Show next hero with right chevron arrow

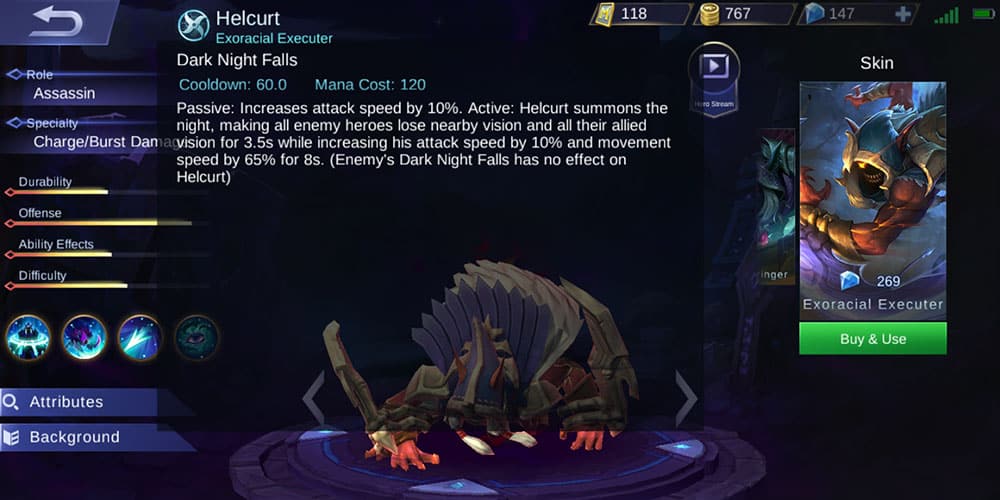tap(686, 399)
